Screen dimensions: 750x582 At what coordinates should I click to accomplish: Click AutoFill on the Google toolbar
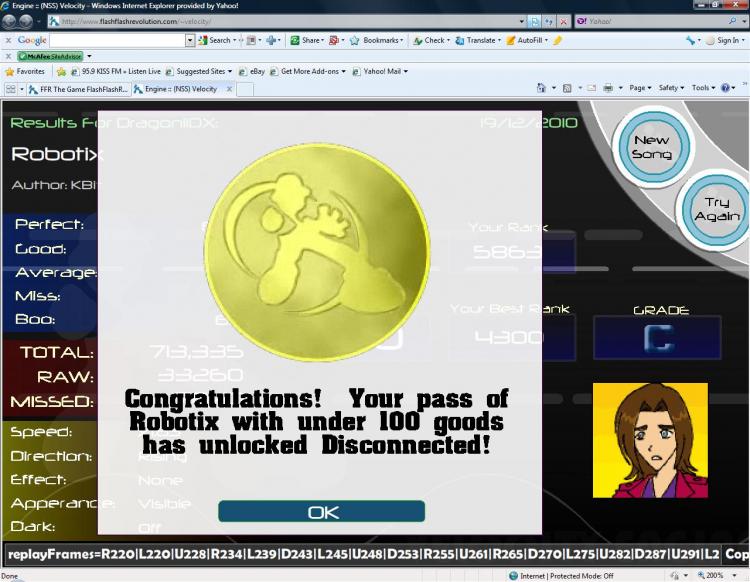(525, 41)
